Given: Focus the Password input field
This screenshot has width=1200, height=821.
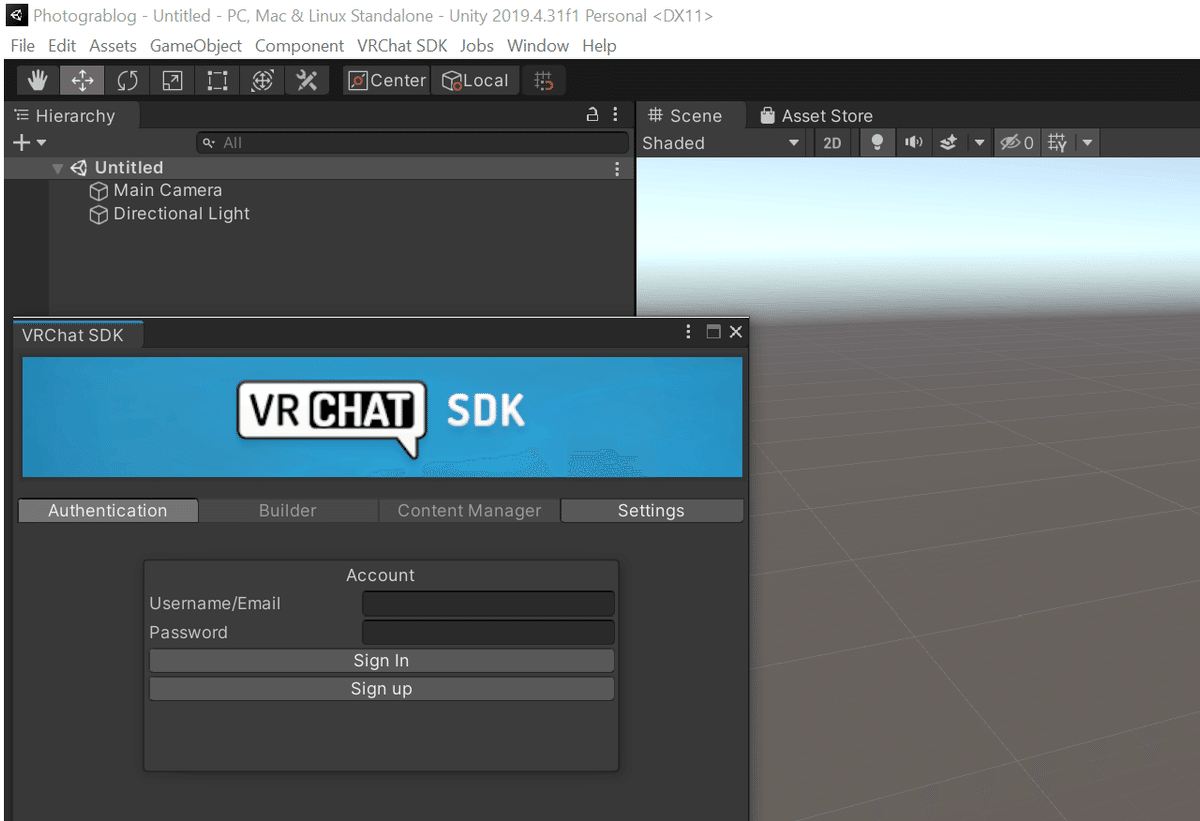Looking at the screenshot, I should (x=488, y=632).
